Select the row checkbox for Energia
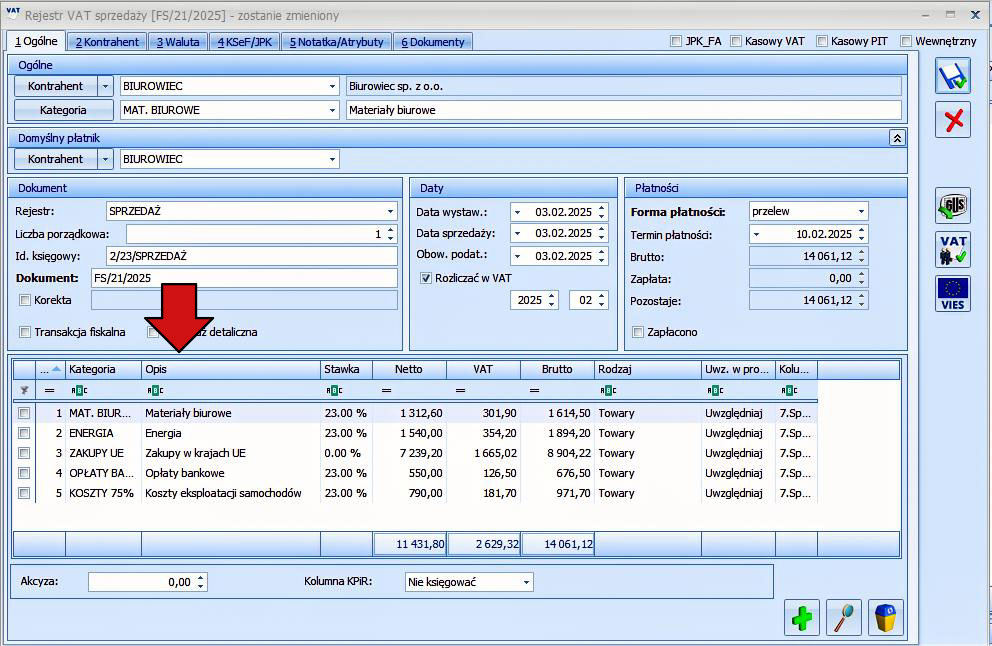Screen dimensions: 992x646 coord(24,433)
